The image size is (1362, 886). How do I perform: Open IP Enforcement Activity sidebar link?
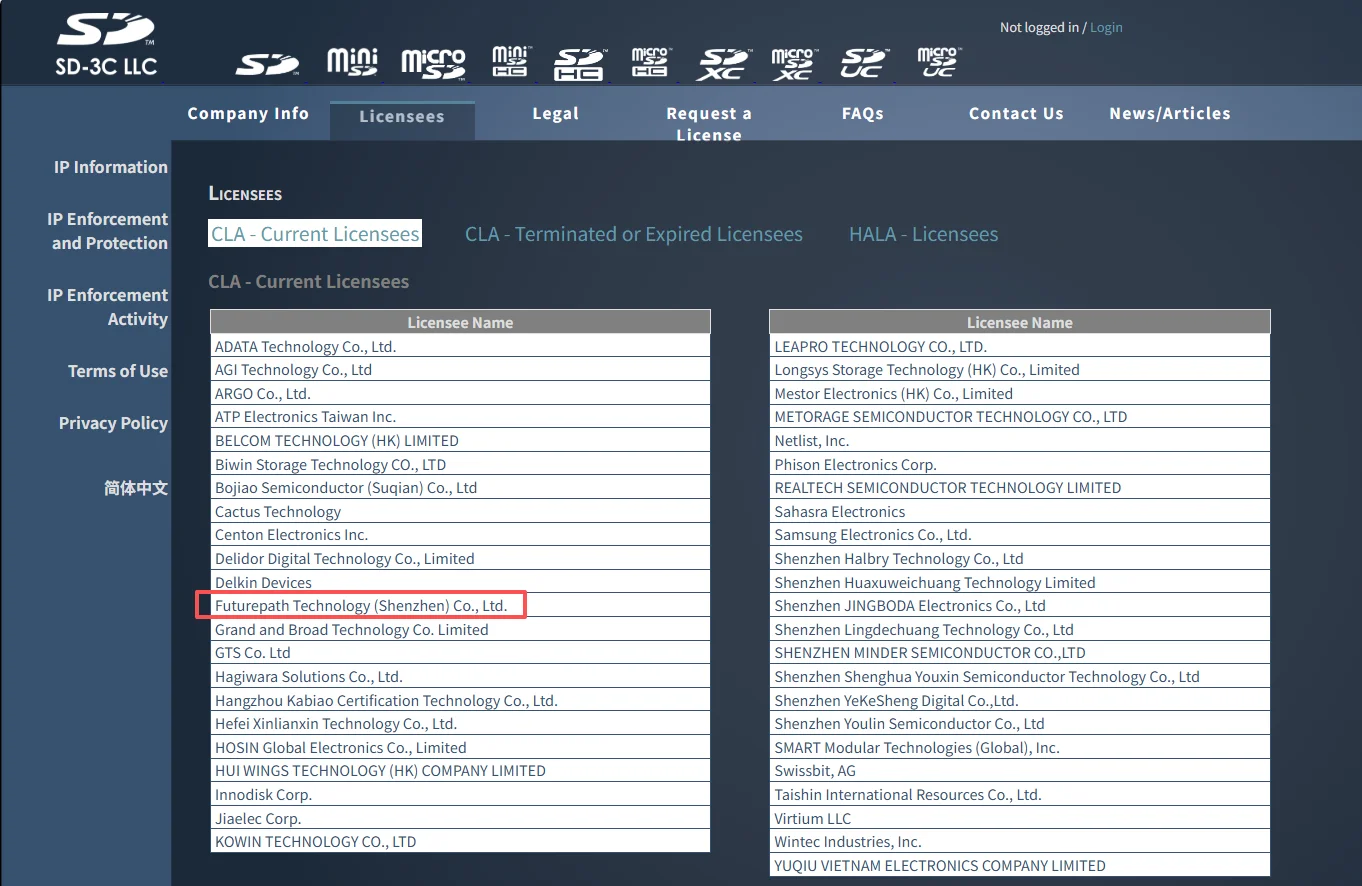[108, 307]
